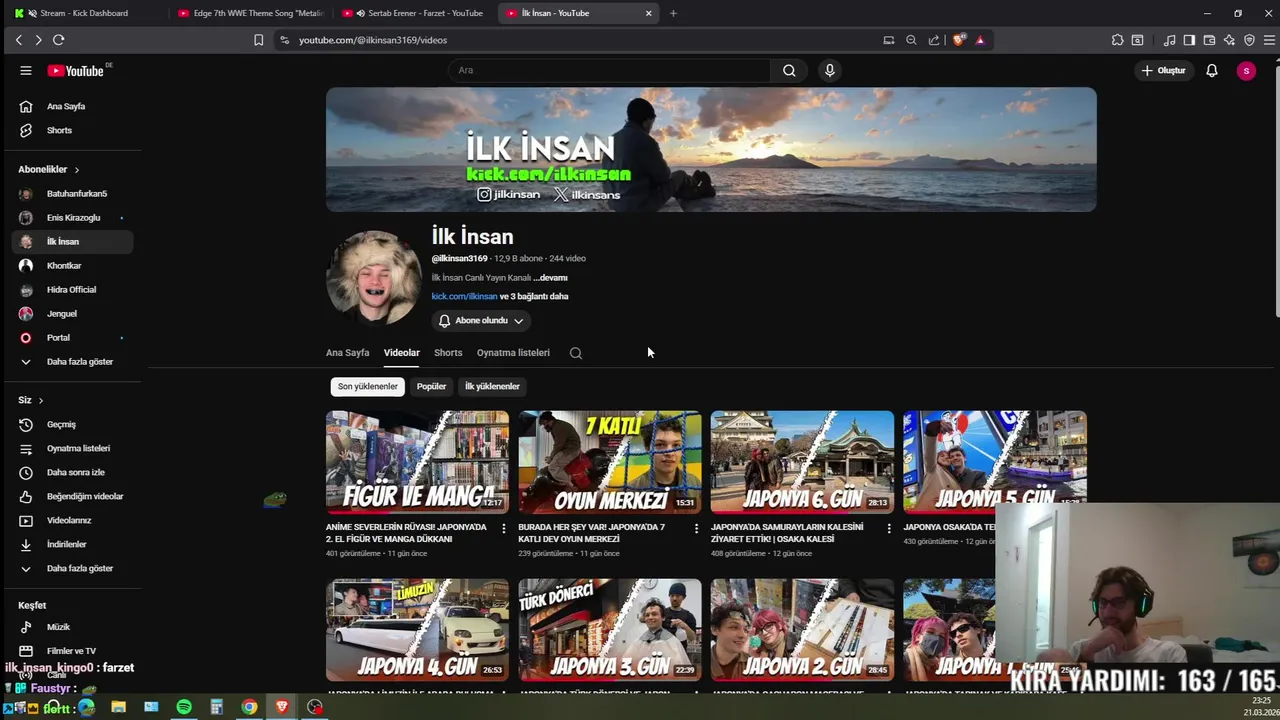Open the kick.com/ilkinsan channel link
The image size is (1280, 720).
click(464, 296)
